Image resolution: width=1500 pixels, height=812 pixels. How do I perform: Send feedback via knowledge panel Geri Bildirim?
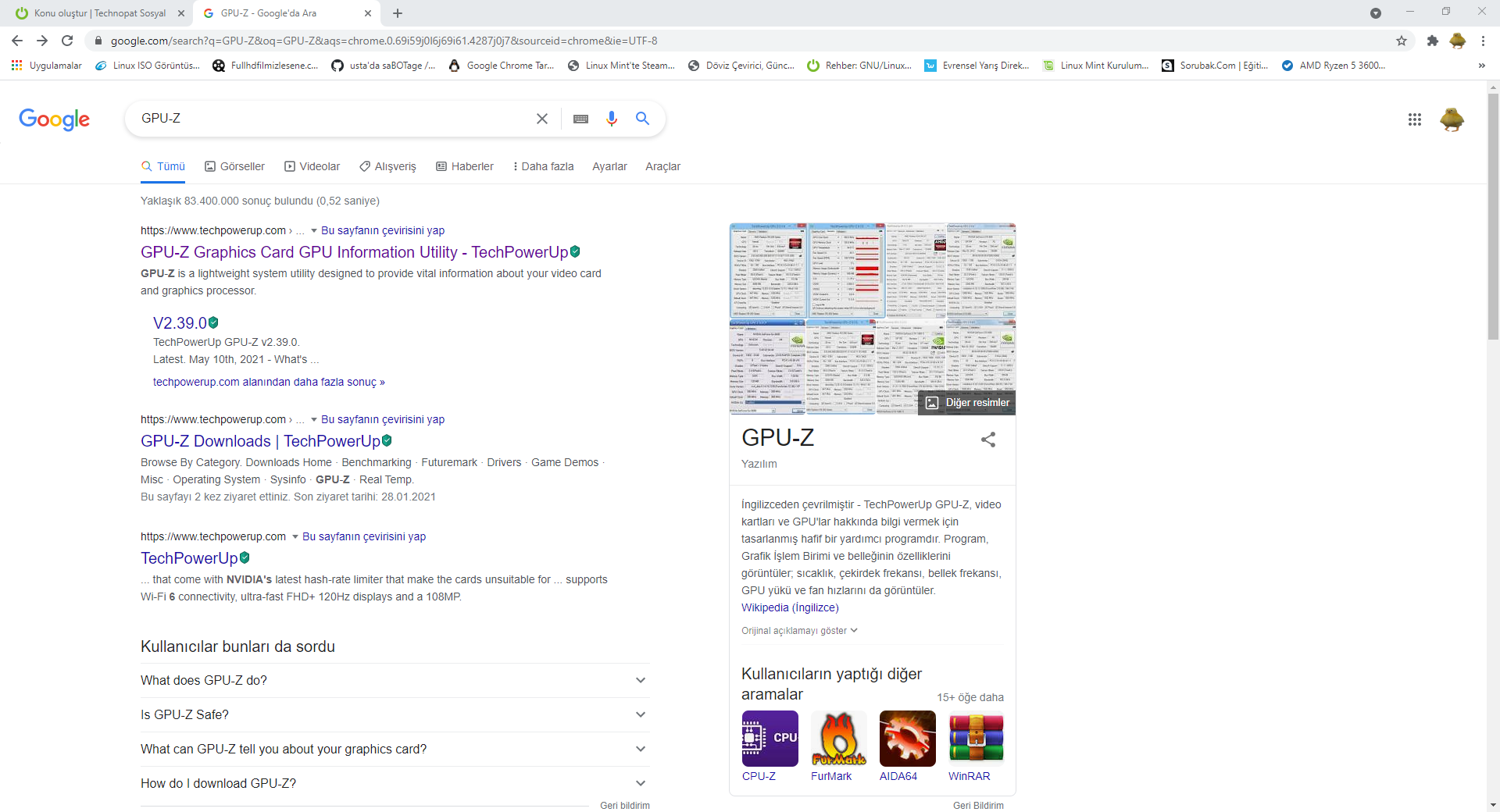click(x=978, y=805)
